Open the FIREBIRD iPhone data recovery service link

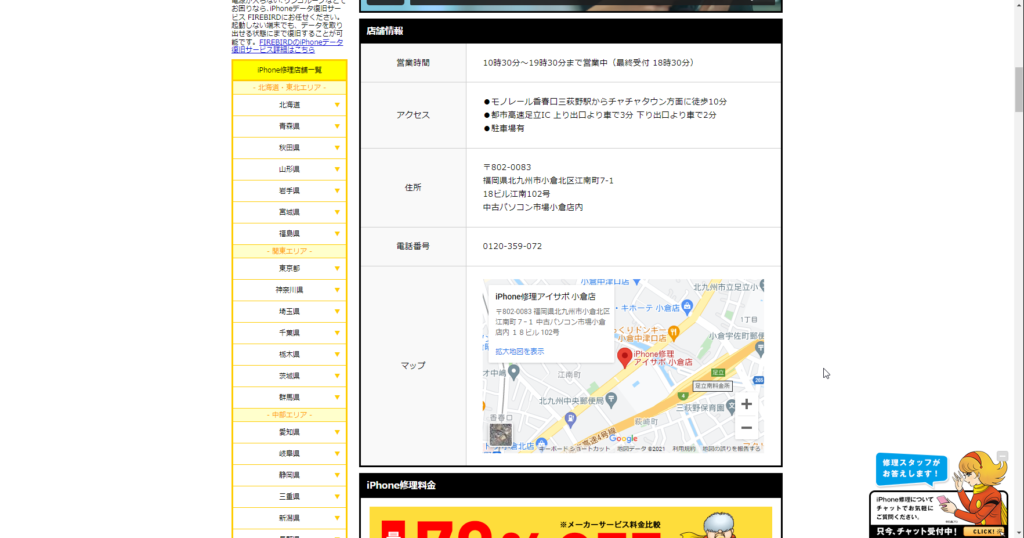pos(287,46)
